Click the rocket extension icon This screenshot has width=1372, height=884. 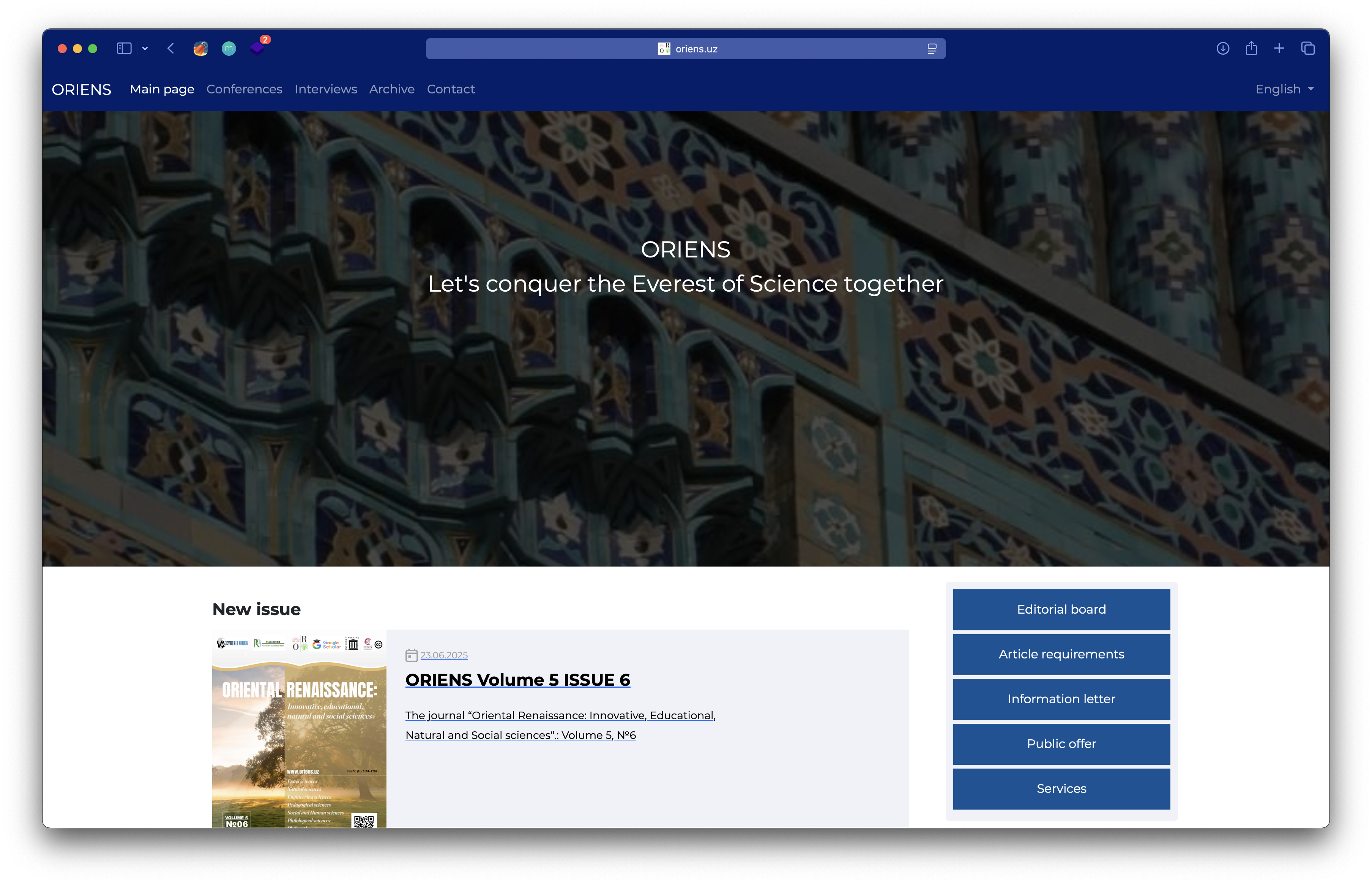point(200,48)
